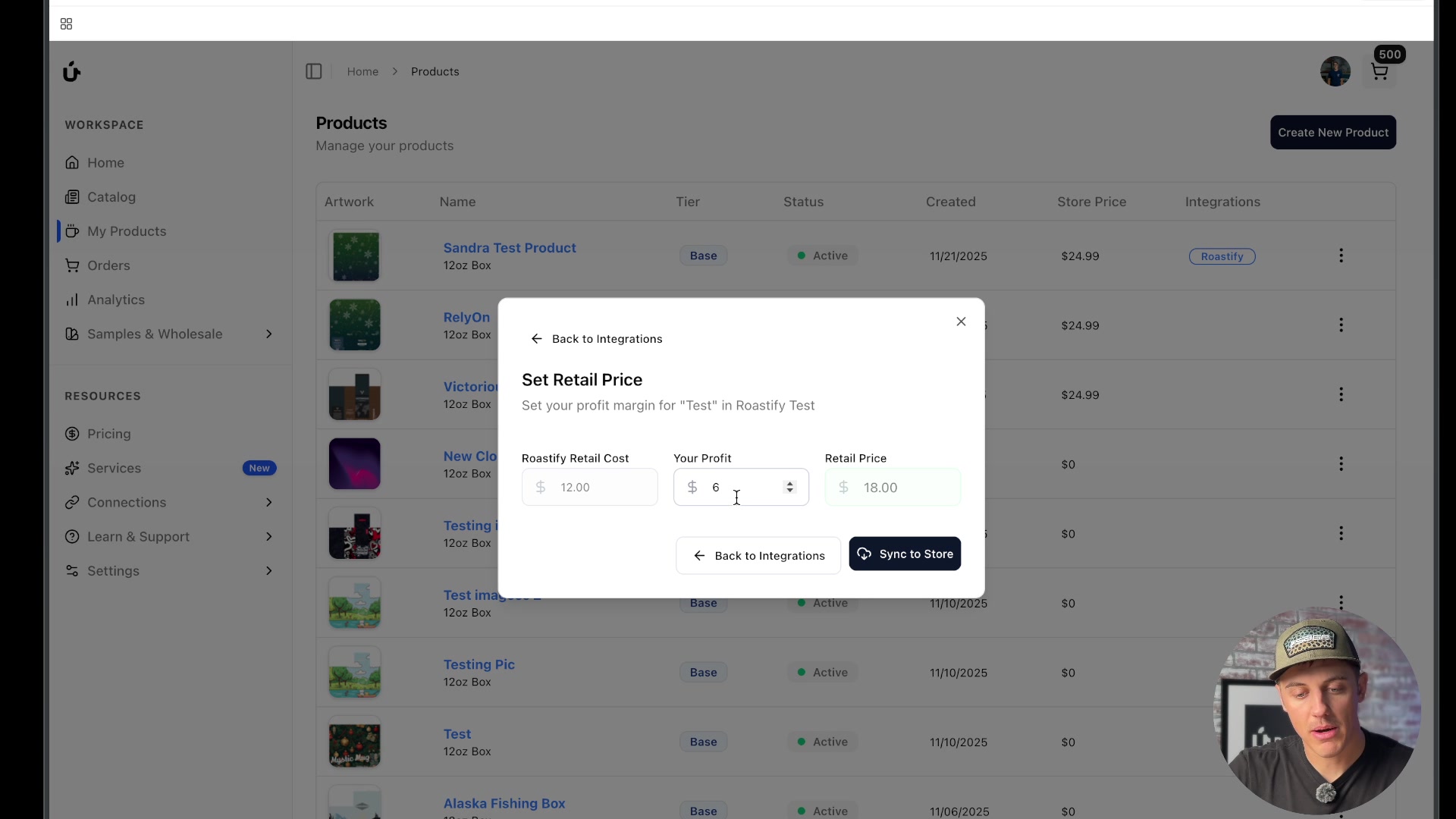1456x819 pixels.
Task: Open the user profile avatar
Action: [1335, 71]
